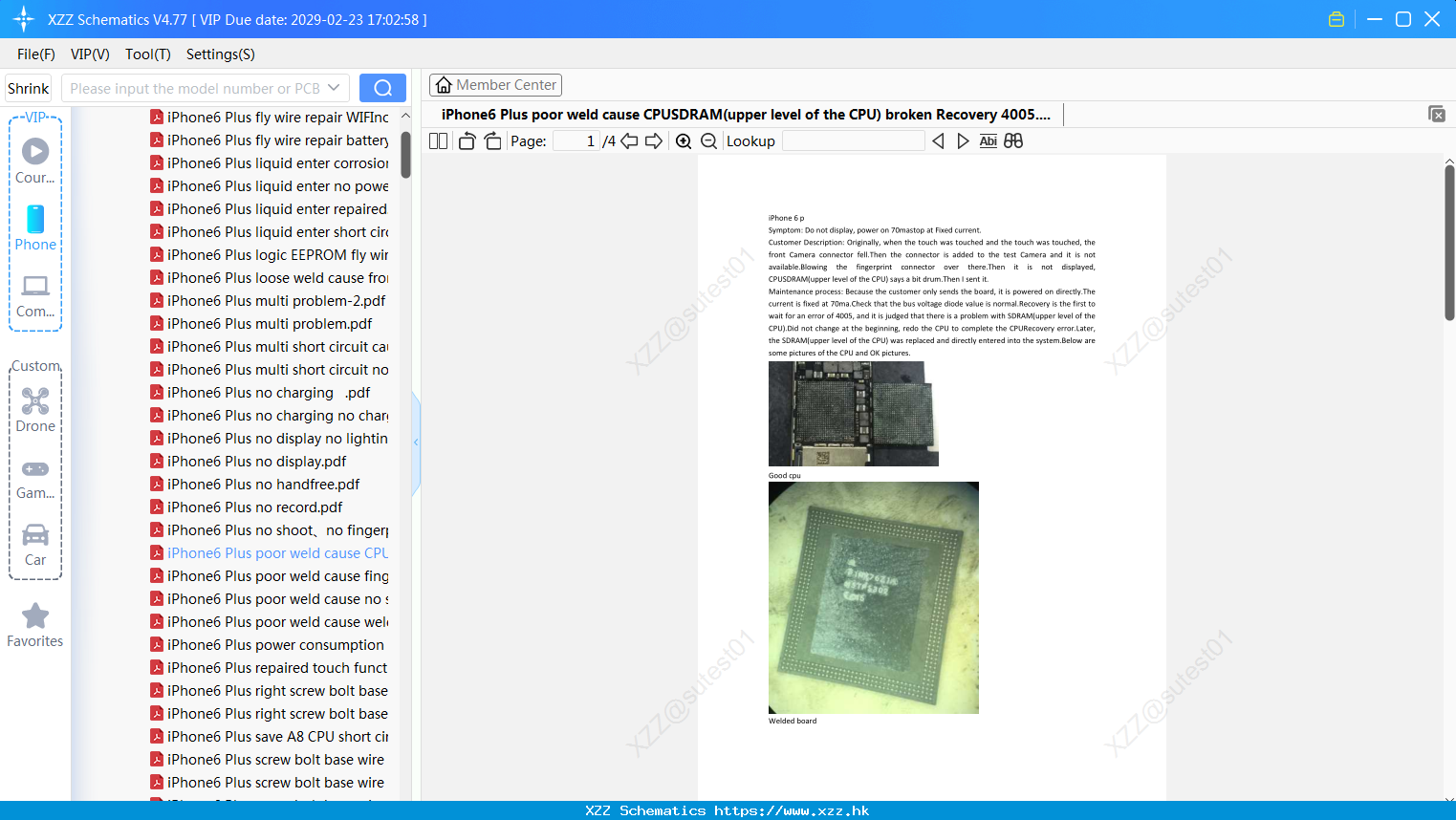Image resolution: width=1456 pixels, height=820 pixels.
Task: Open the VIP(V) menu
Action: click(x=90, y=54)
